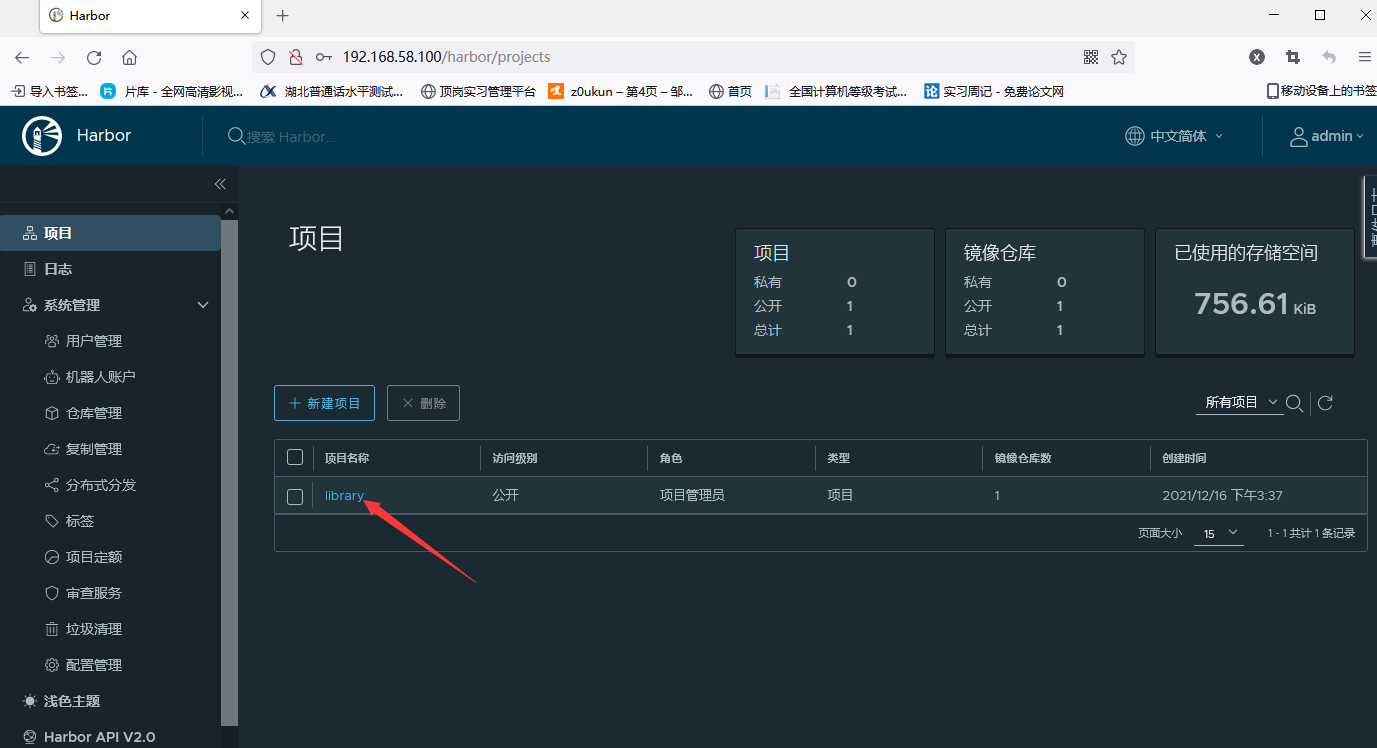Click the 新建项目 button
Viewport: 1377px width, 748px height.
click(x=324, y=403)
